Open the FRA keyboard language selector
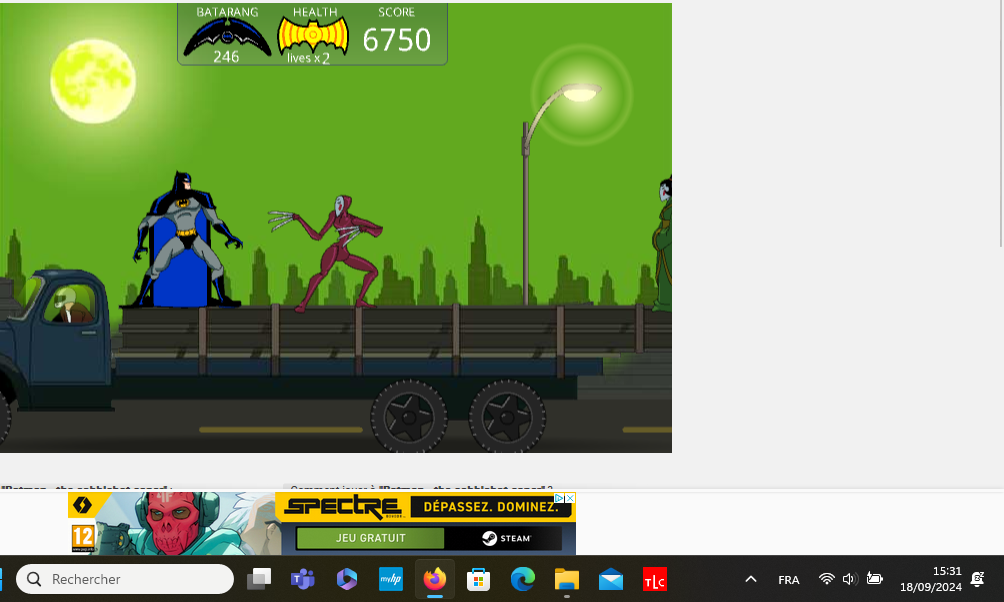Viewport: 1004px width, 602px height. (788, 580)
